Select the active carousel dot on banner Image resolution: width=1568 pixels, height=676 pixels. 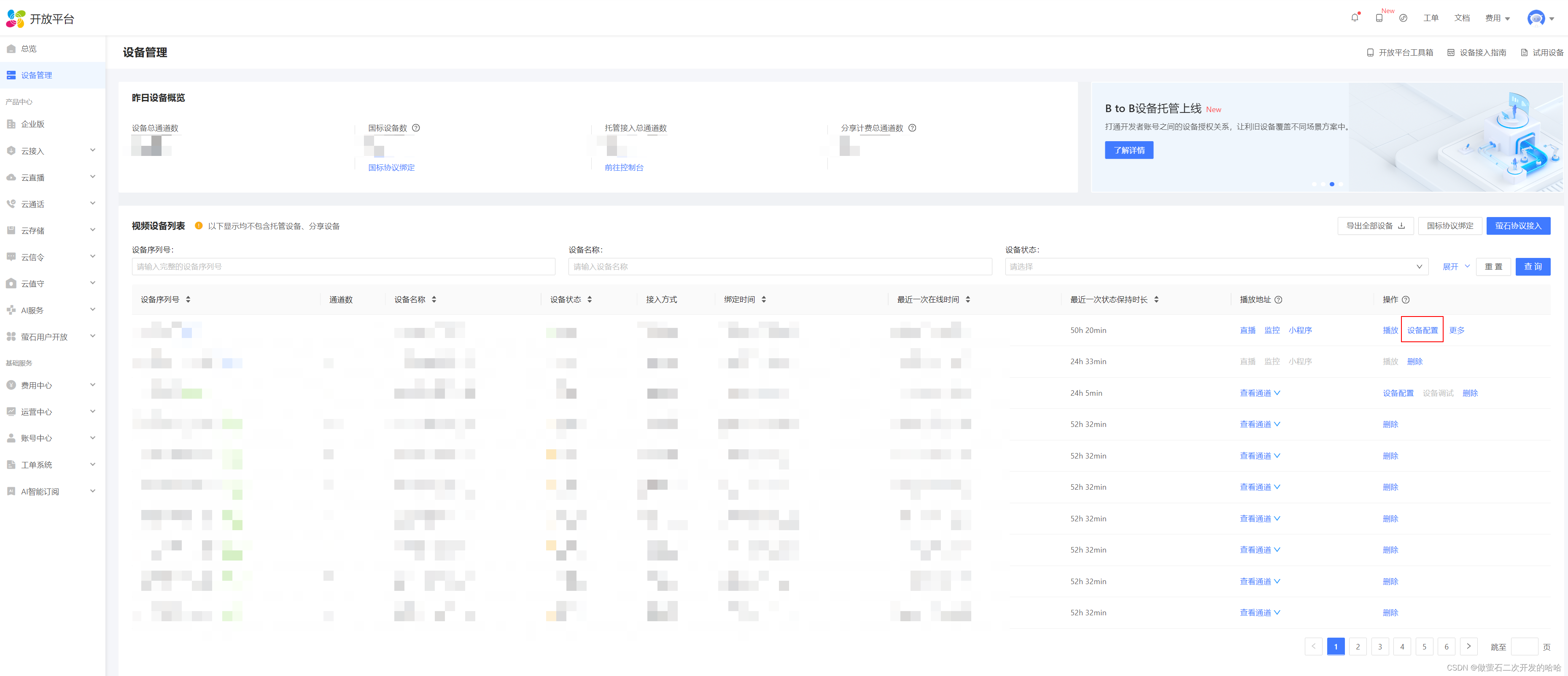click(1332, 184)
